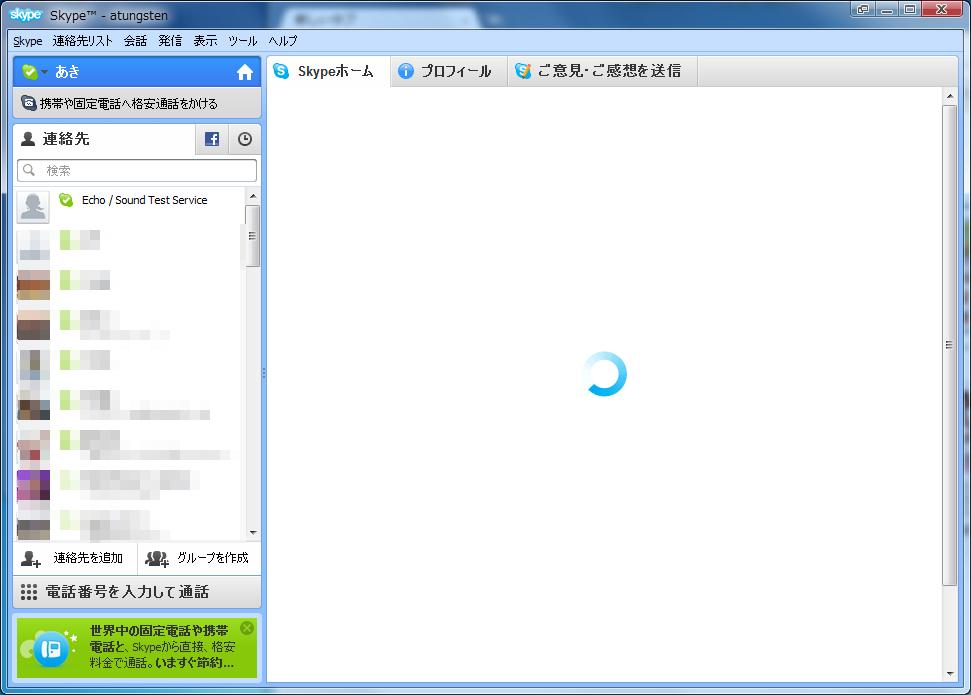Open 電話番号を入力して通話 dial pad

(137, 592)
